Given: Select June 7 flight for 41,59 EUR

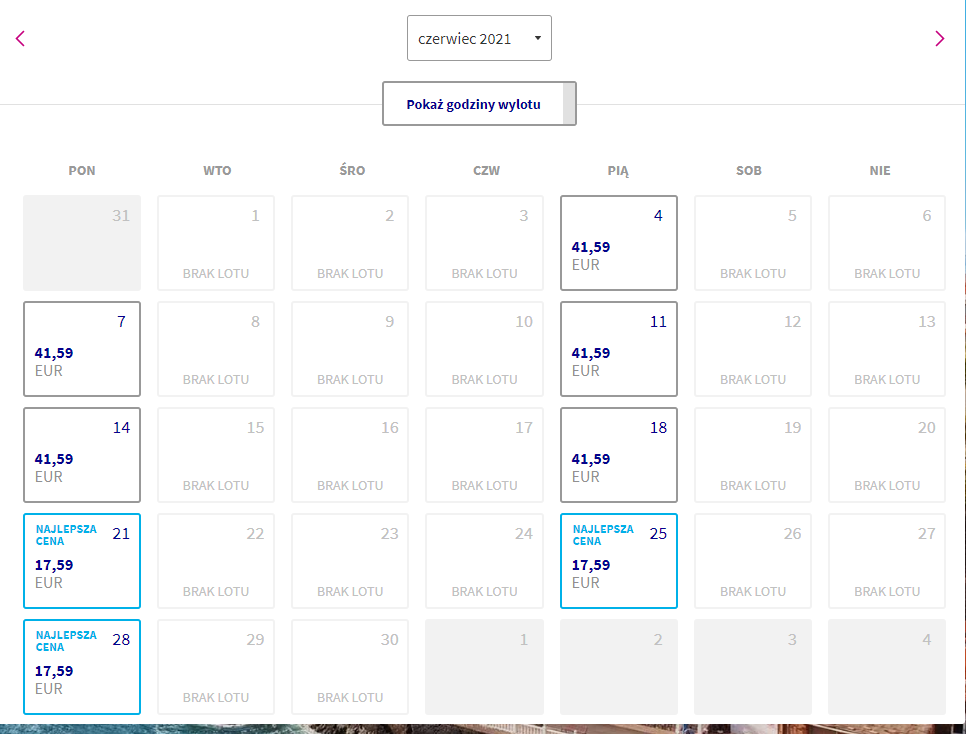Looking at the screenshot, I should [x=82, y=349].
